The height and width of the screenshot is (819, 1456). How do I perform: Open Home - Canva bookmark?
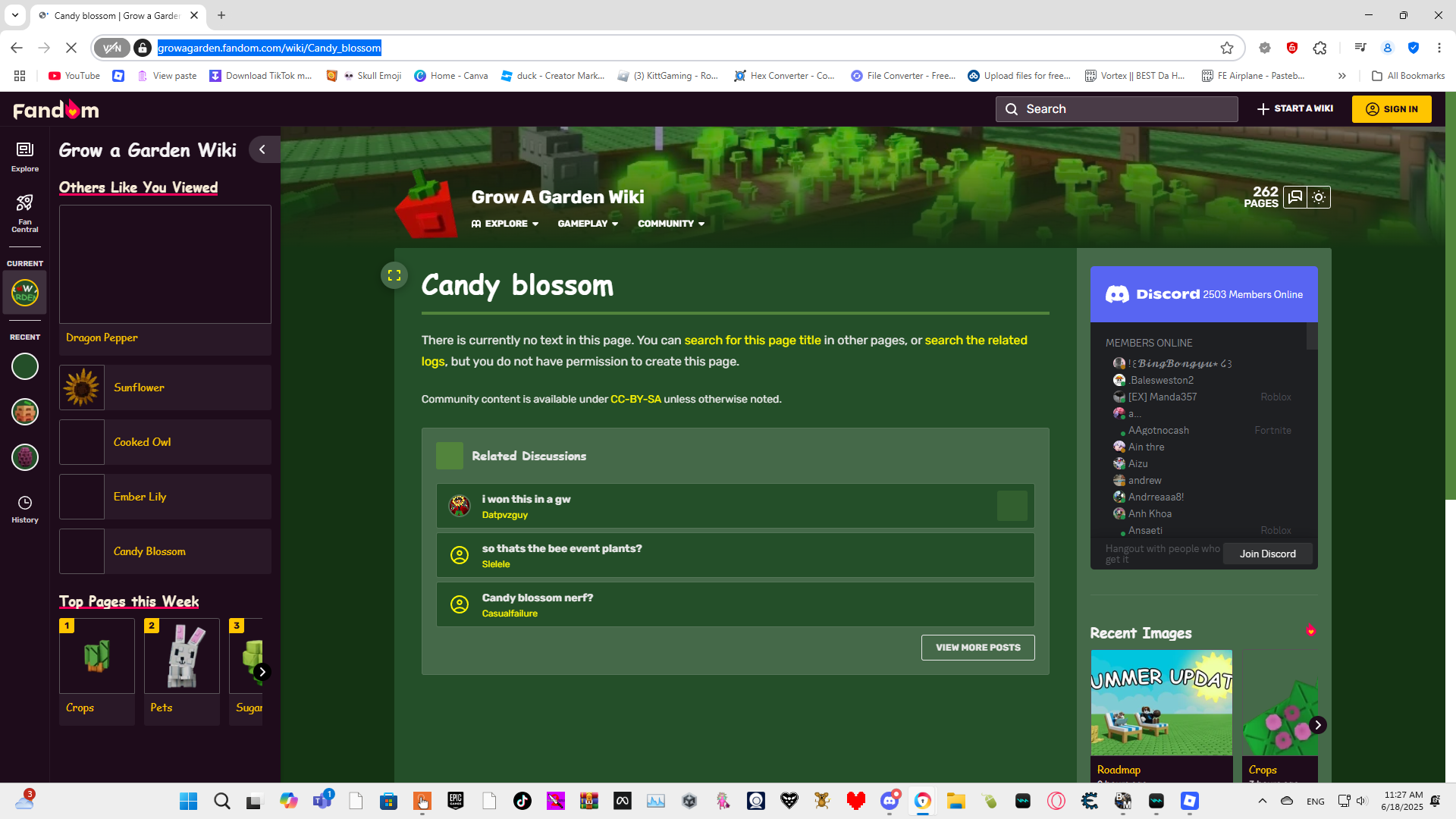pyautogui.click(x=451, y=76)
